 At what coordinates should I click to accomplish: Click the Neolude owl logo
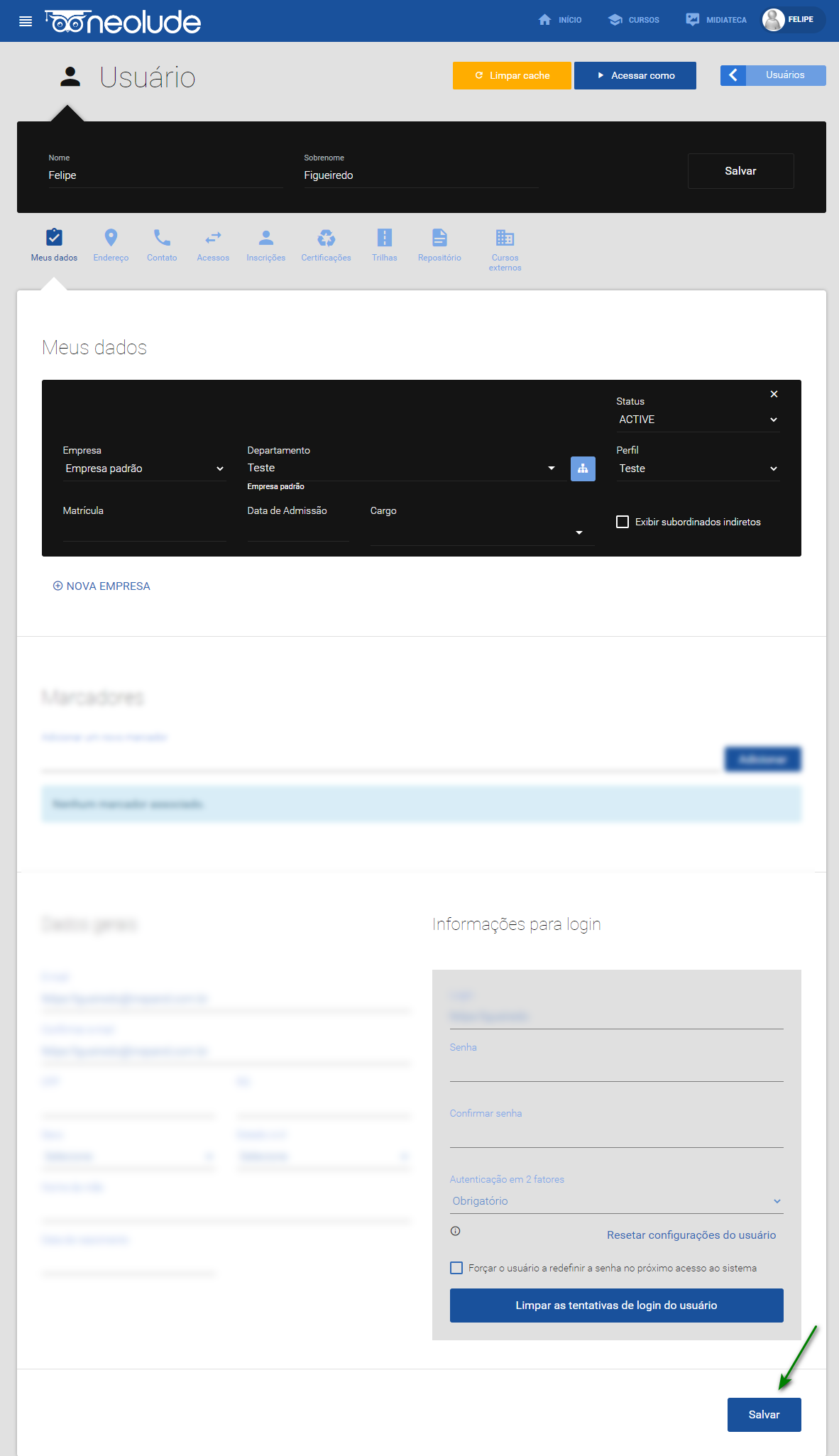click(123, 21)
